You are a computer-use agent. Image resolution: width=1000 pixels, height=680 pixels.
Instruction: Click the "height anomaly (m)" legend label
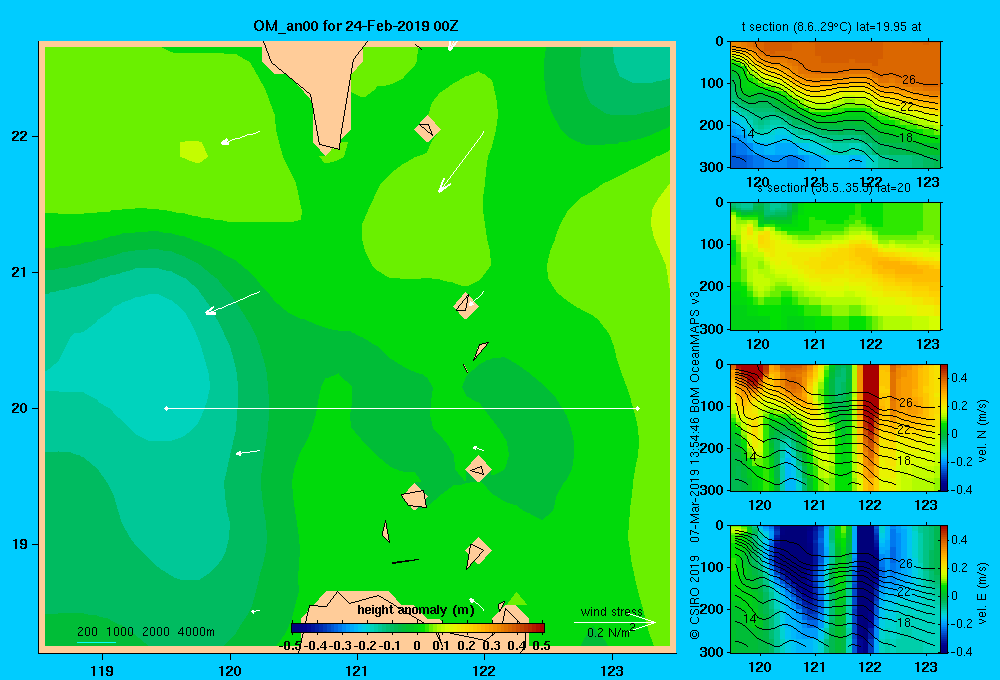[416, 610]
